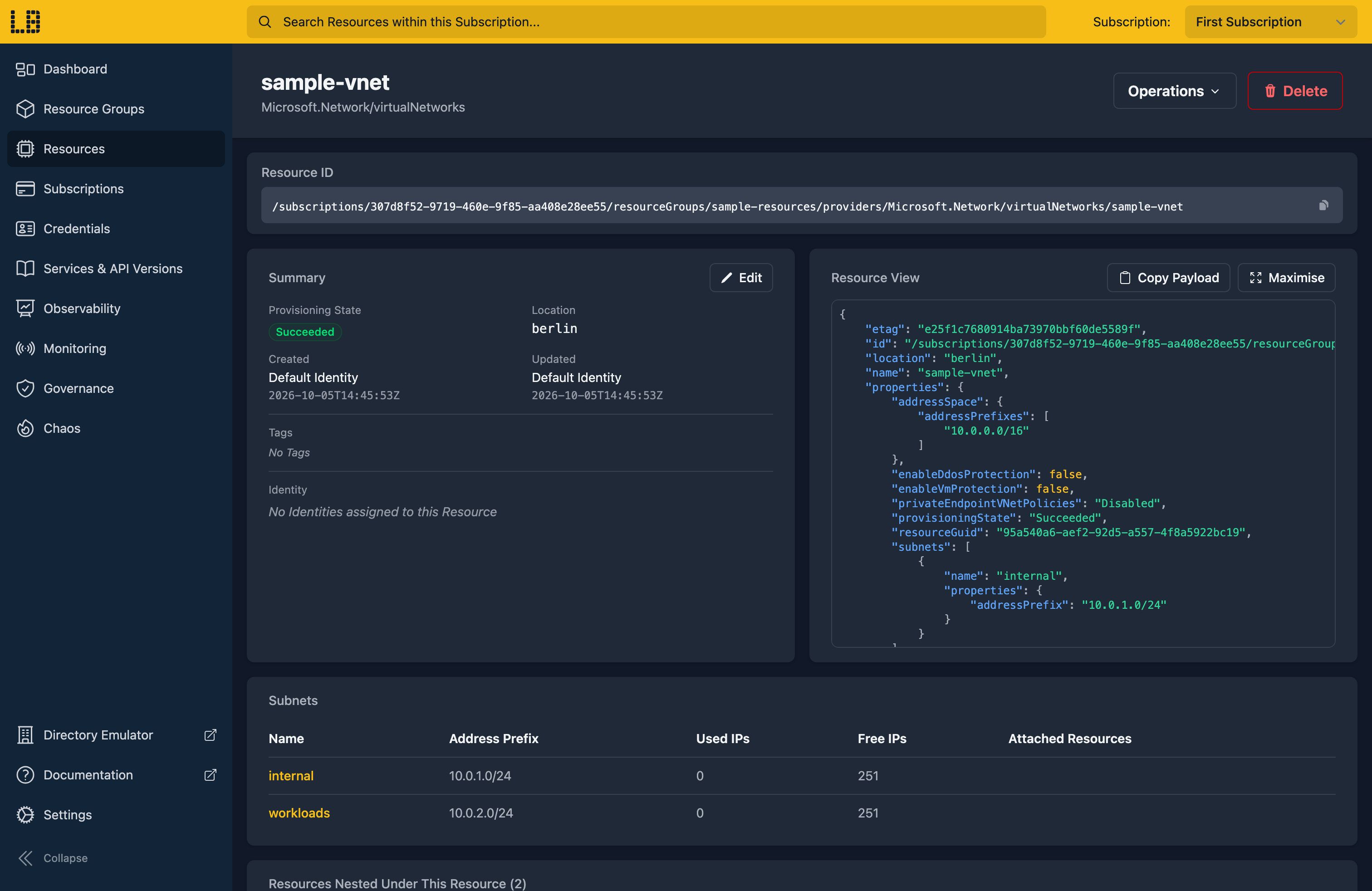Click the Used IPs column header
1372x891 pixels.
point(722,739)
